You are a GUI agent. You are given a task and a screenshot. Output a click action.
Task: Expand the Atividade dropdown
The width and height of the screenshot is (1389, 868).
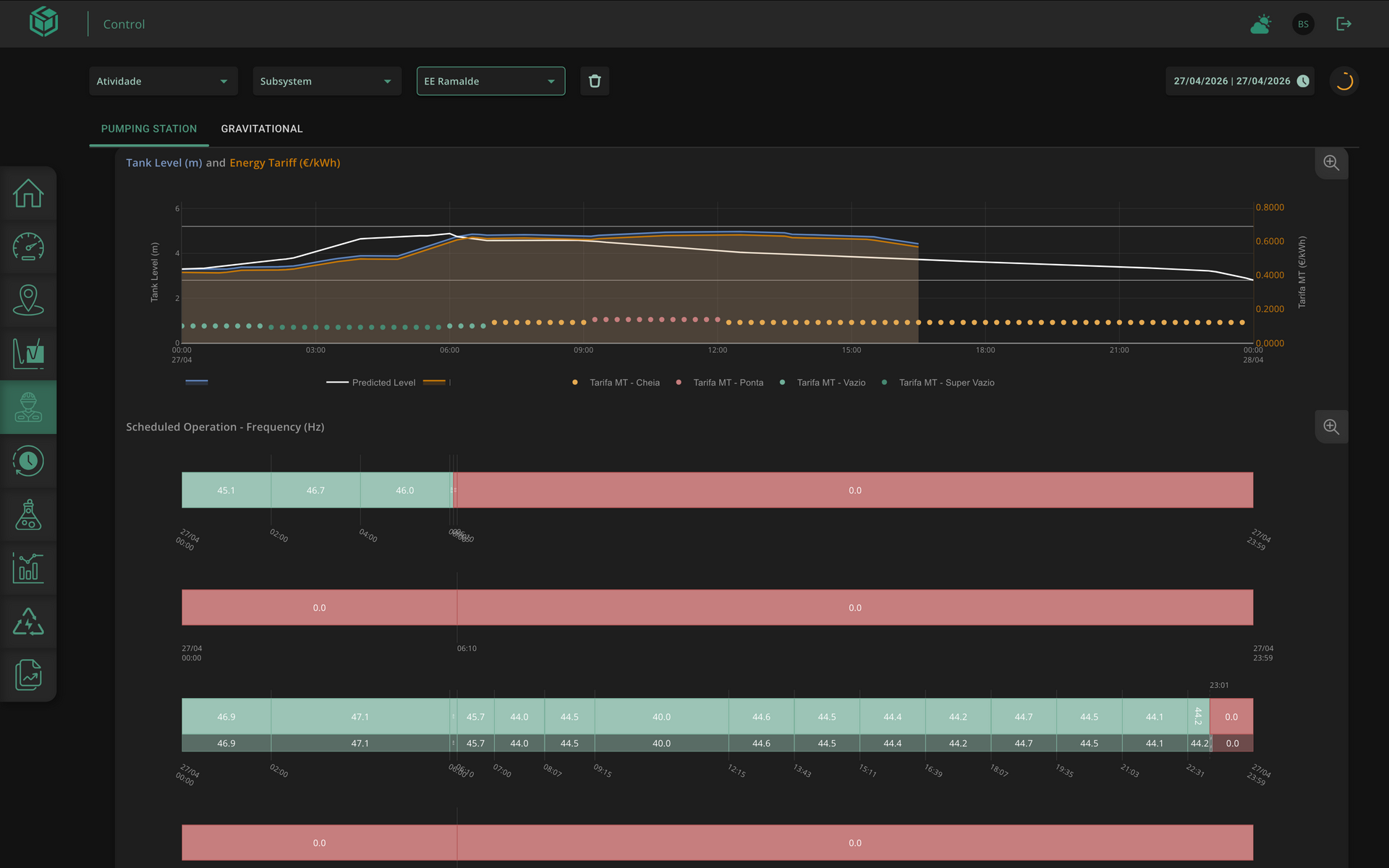coord(163,81)
